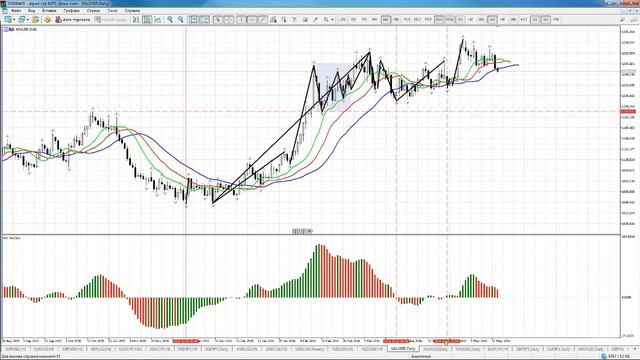Toggle chart shift icon

[x=204, y=20]
